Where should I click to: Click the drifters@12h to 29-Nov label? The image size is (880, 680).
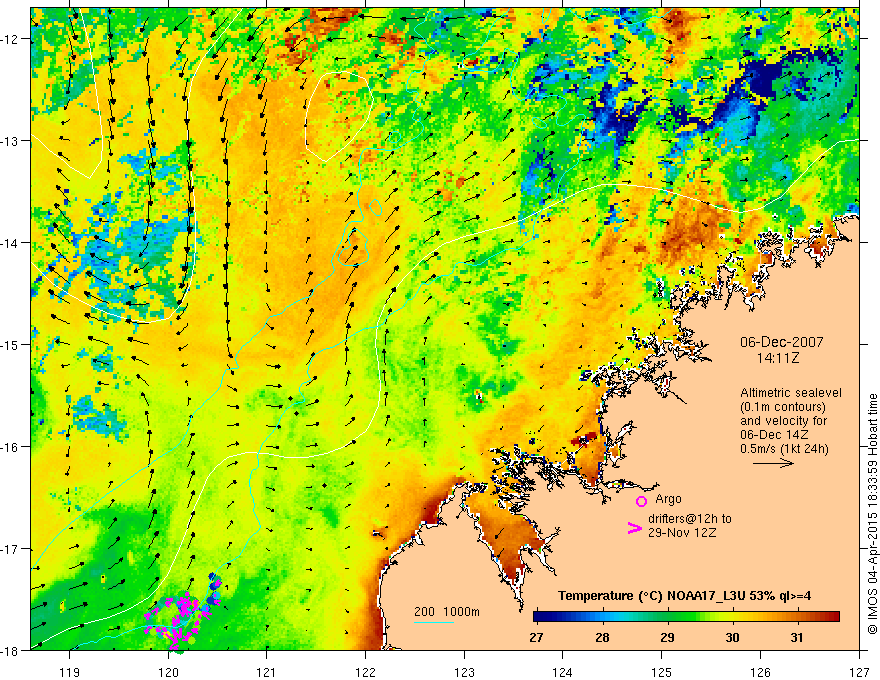[690, 526]
